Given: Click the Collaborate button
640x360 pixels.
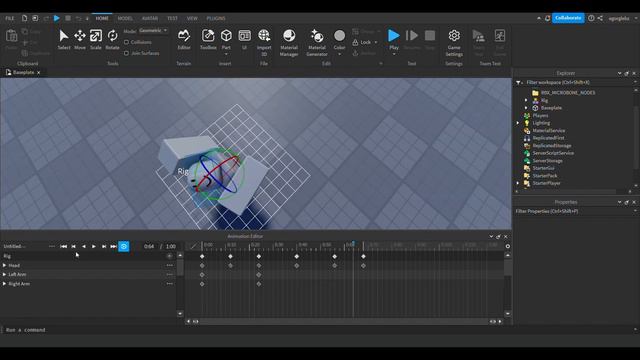Looking at the screenshot, I should point(568,18).
